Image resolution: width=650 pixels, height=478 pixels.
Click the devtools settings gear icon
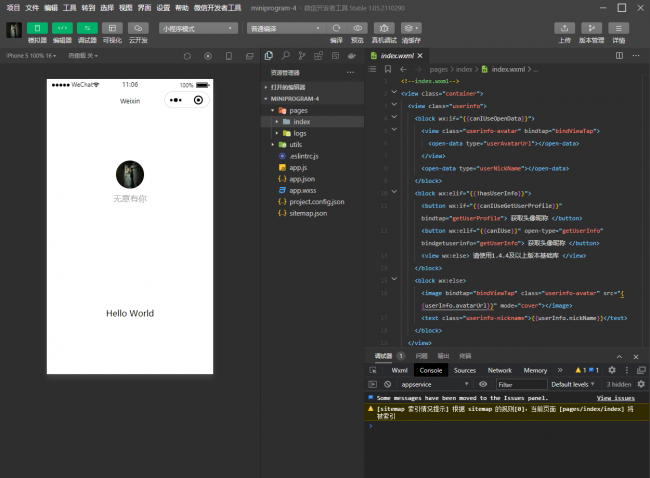point(612,370)
